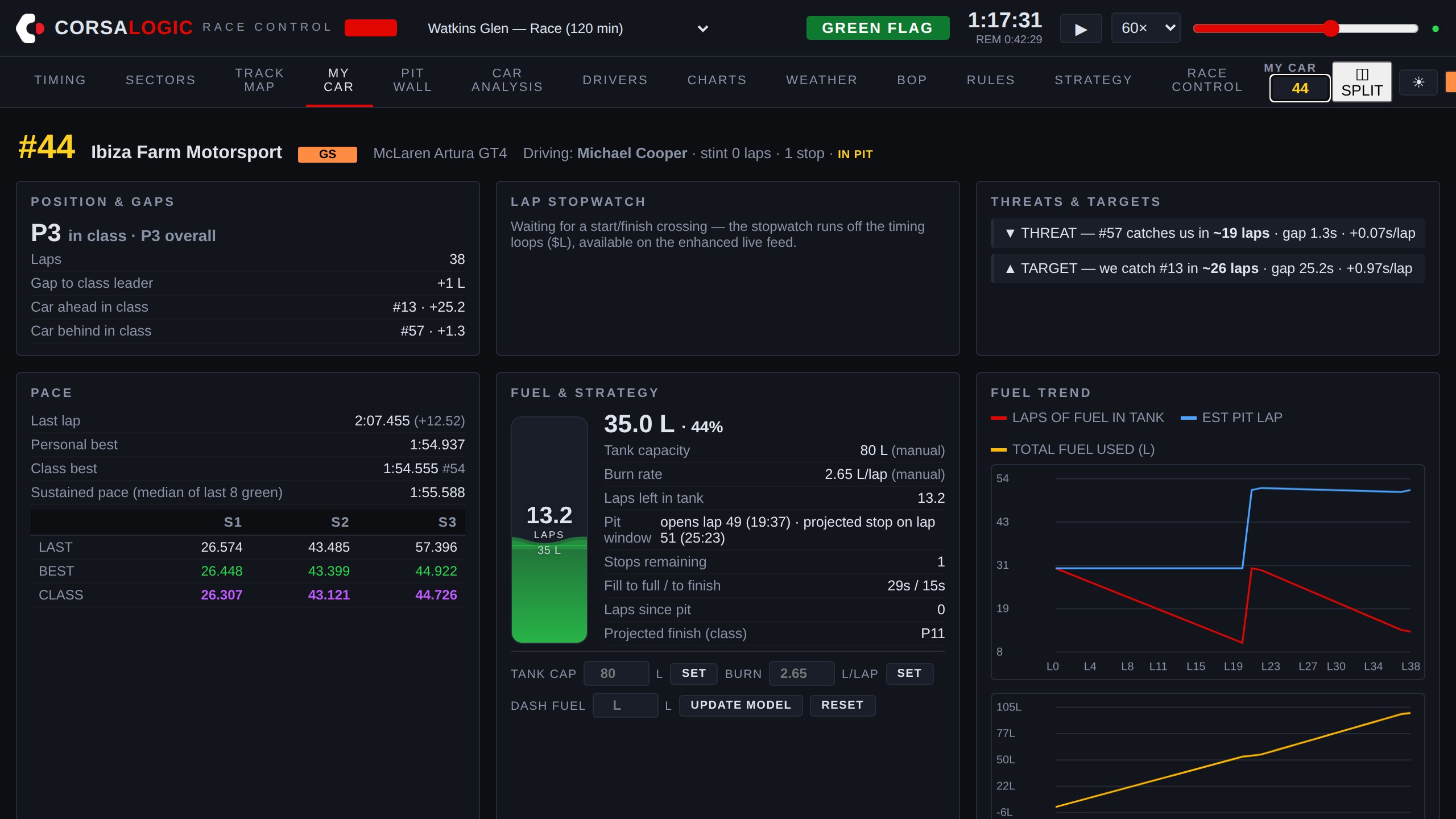Click BEST S2 time 43.399

pyautogui.click(x=329, y=571)
